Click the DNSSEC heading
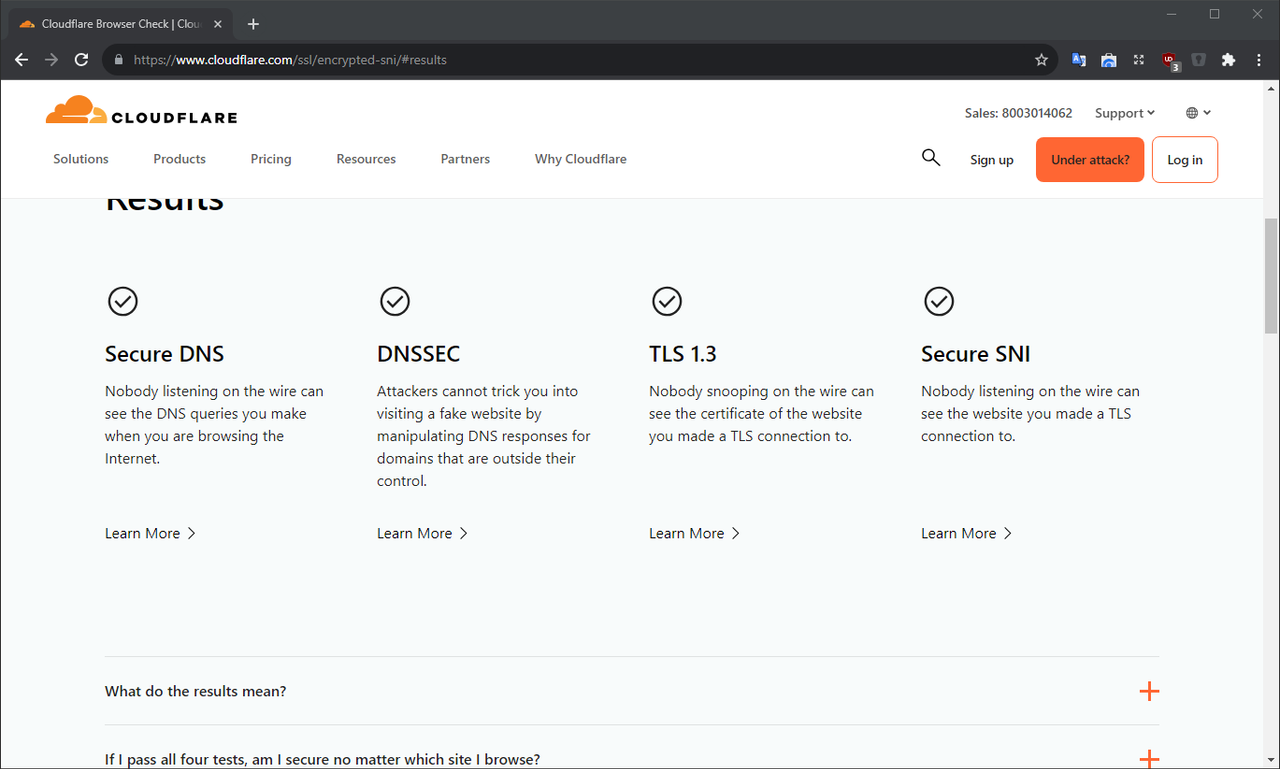1280x769 pixels. 419,354
